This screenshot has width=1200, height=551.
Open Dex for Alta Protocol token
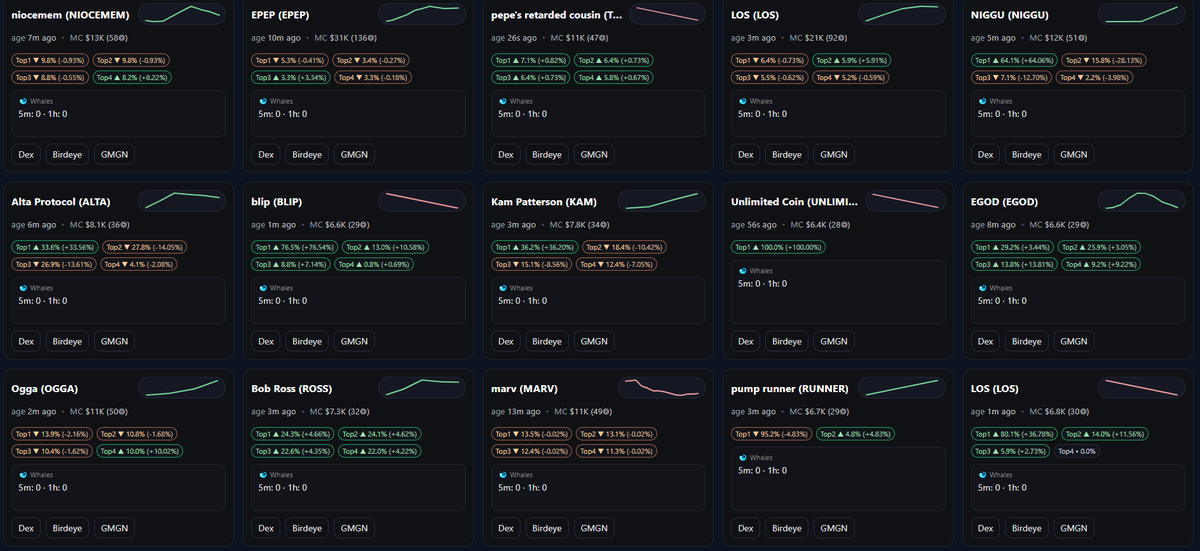26,342
